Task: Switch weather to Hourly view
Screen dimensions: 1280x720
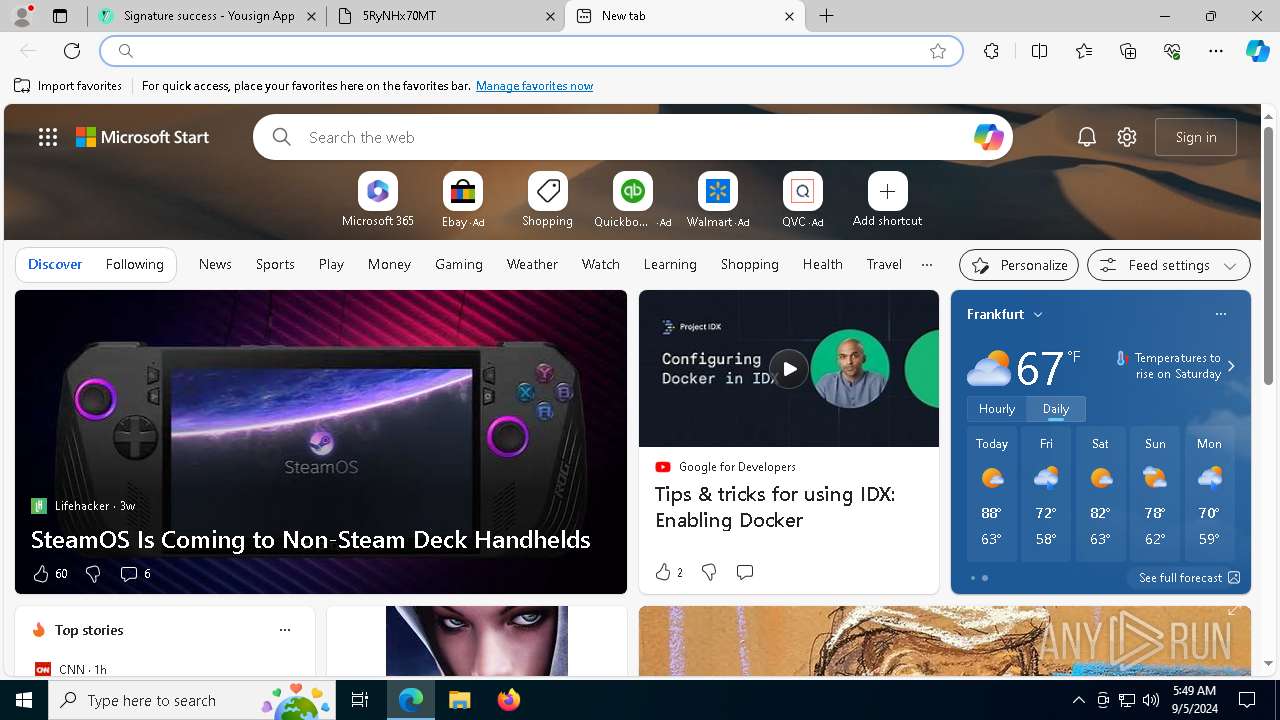Action: pyautogui.click(x=996, y=408)
